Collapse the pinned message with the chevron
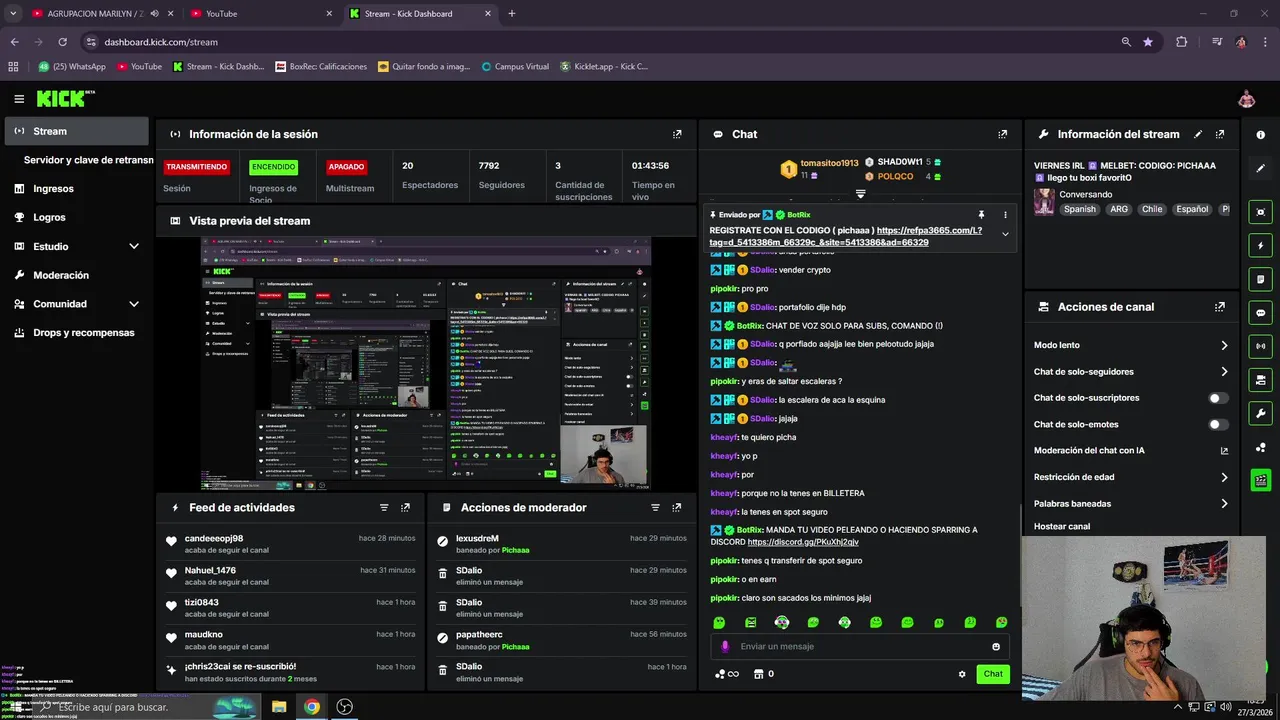Screen dimensions: 1280x720 1005,234
